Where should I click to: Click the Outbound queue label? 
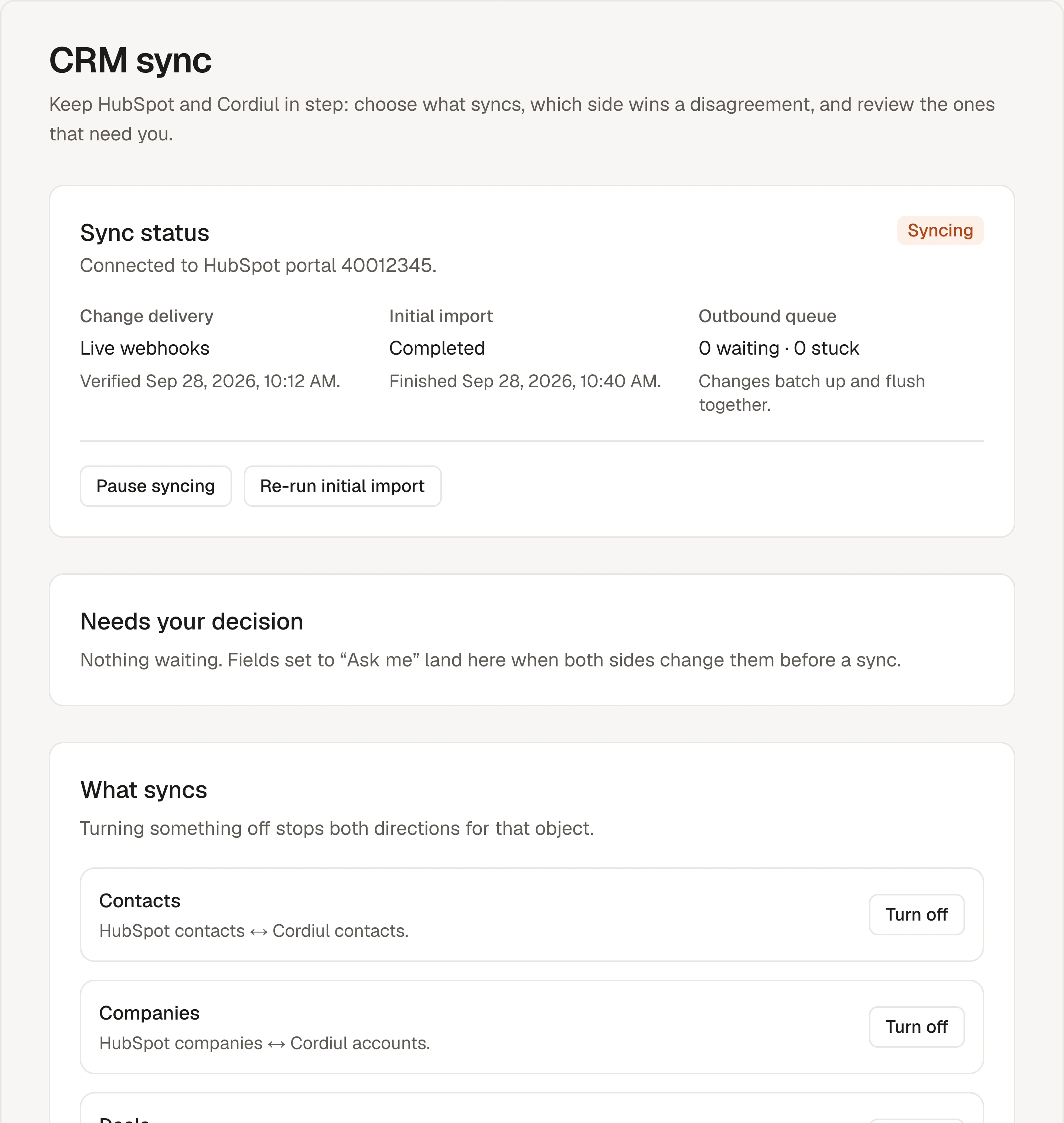[x=767, y=316]
